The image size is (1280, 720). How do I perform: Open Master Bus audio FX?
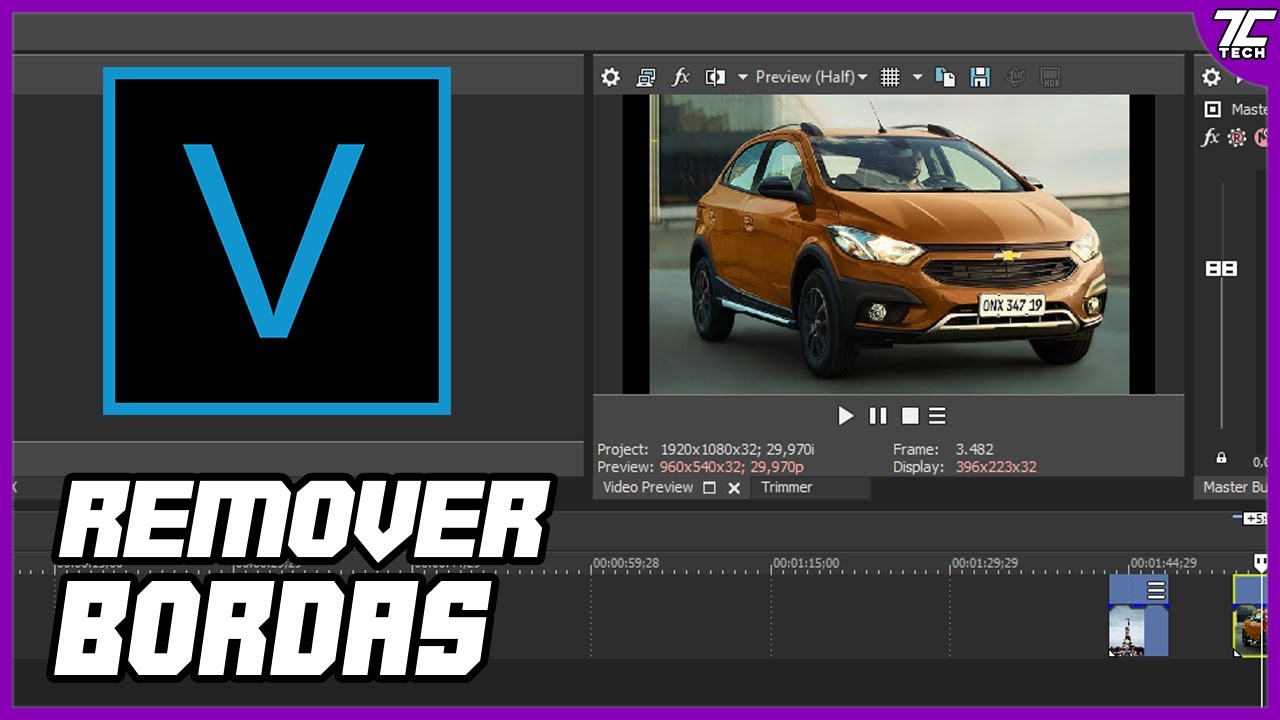(1210, 138)
